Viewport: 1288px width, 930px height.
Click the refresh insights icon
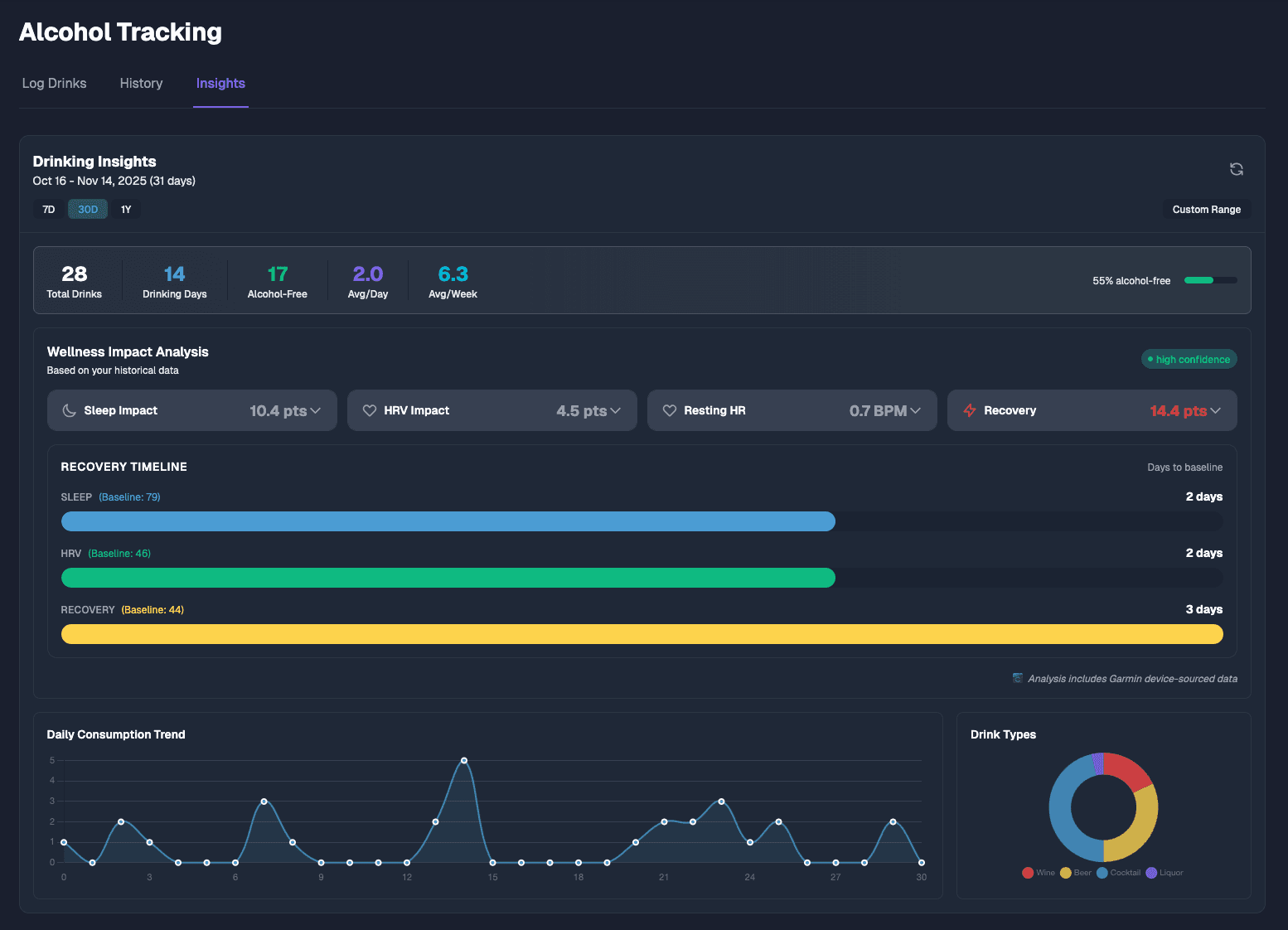[1236, 168]
